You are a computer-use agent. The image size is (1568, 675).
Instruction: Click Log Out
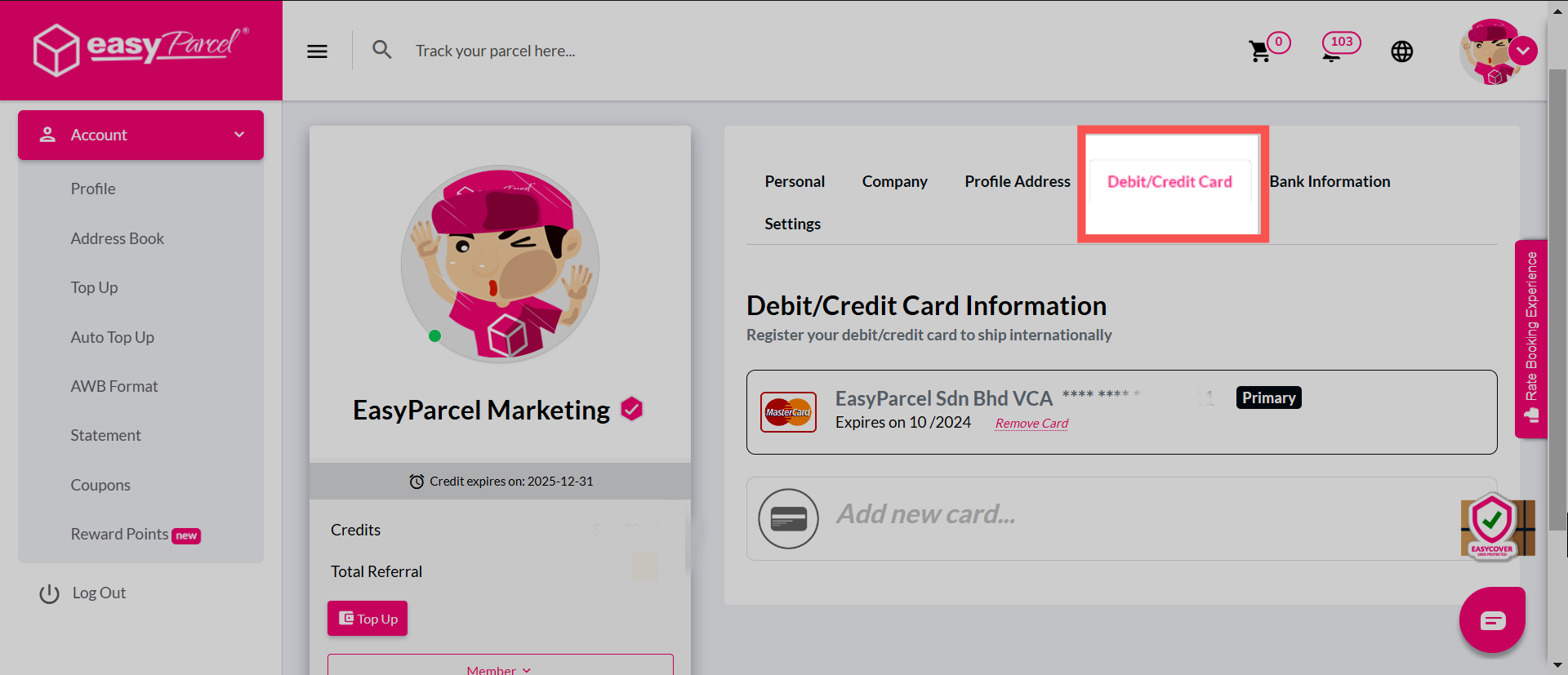[99, 593]
